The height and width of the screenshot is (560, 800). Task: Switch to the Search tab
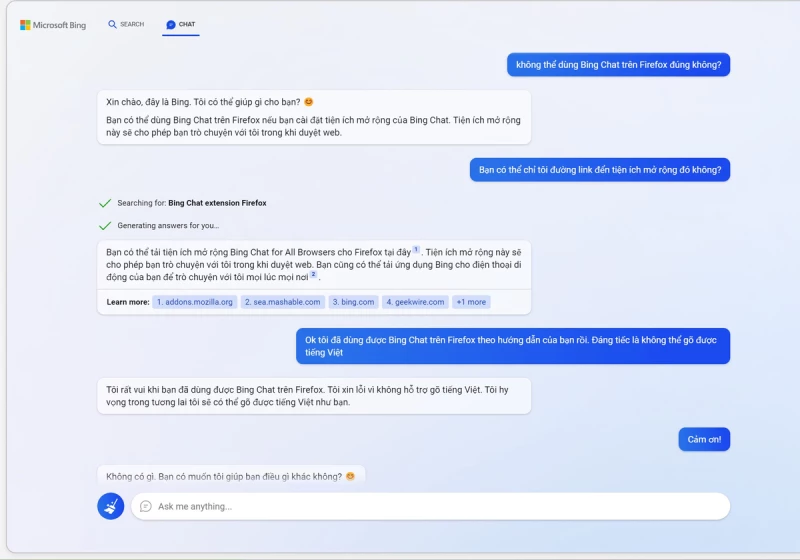pyautogui.click(x=126, y=24)
